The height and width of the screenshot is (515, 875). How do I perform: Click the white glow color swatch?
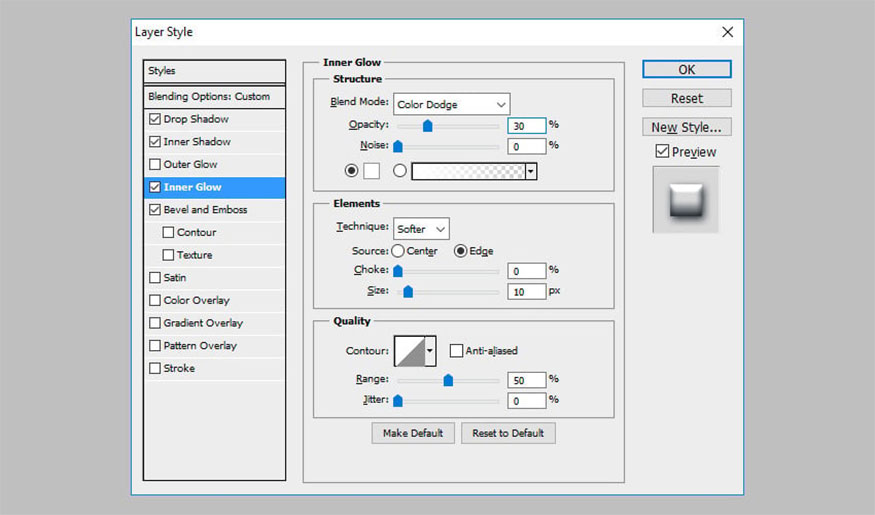click(x=371, y=171)
